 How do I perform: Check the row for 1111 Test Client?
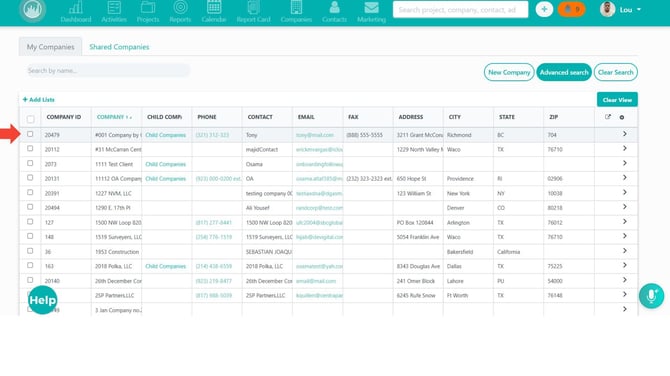[x=30, y=163]
